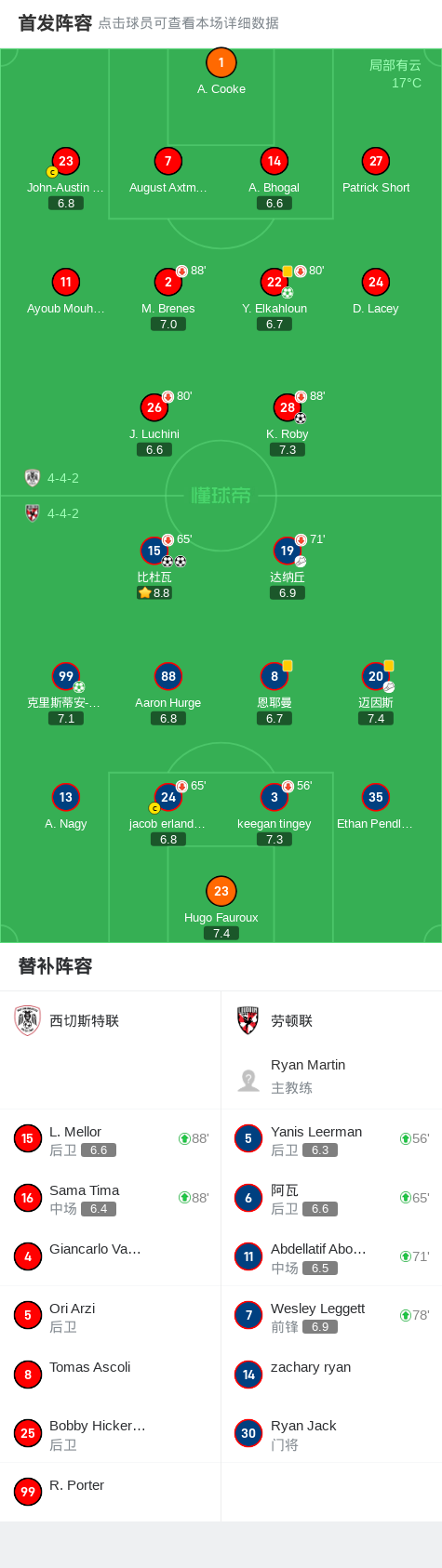Open the 4-4-2 formation label for 劳顿联
This screenshot has width=442, height=1568.
63,513
